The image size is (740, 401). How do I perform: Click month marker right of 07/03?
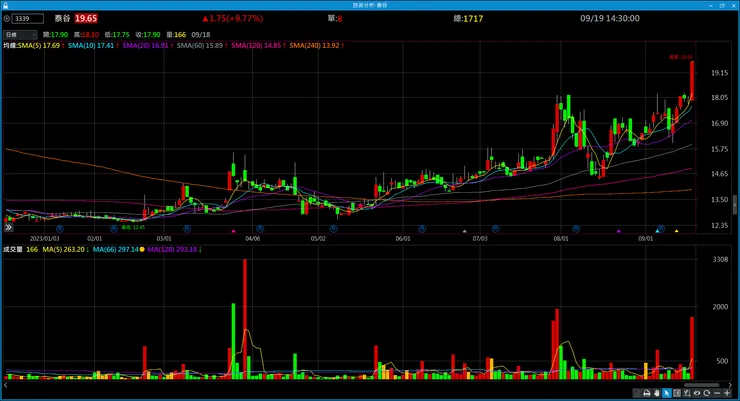click(495, 229)
